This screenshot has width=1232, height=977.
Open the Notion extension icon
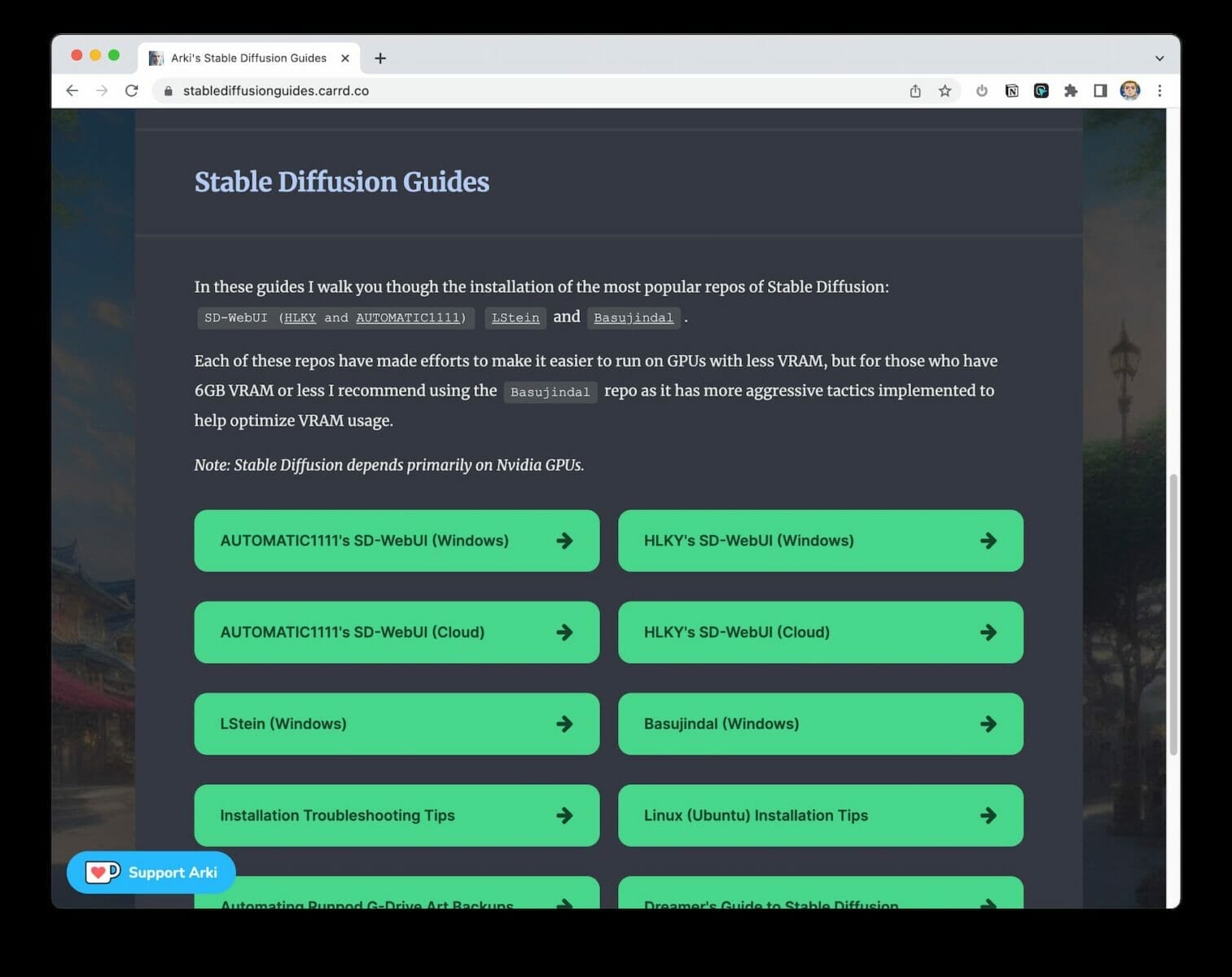pyautogui.click(x=1011, y=91)
